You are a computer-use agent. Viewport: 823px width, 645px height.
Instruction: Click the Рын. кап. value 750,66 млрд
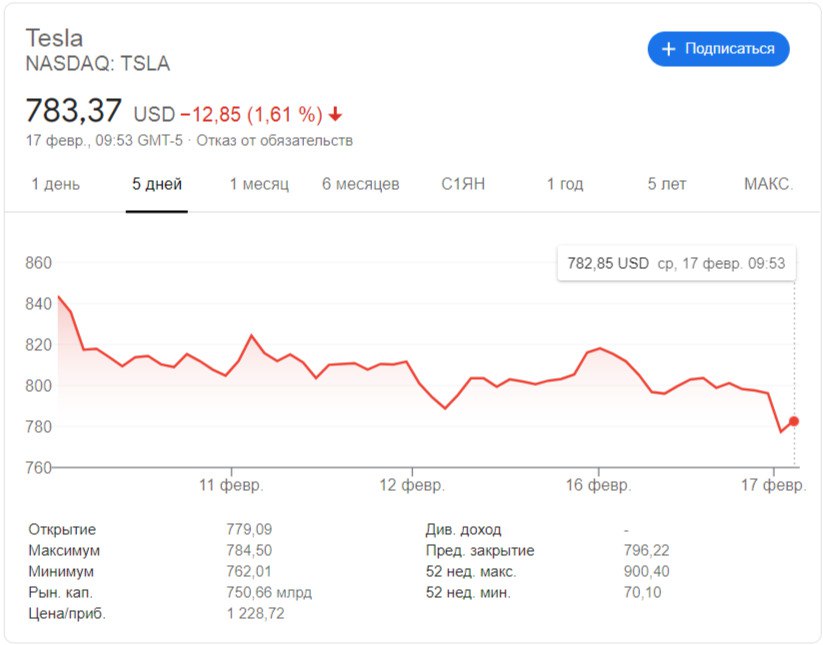pos(269,593)
